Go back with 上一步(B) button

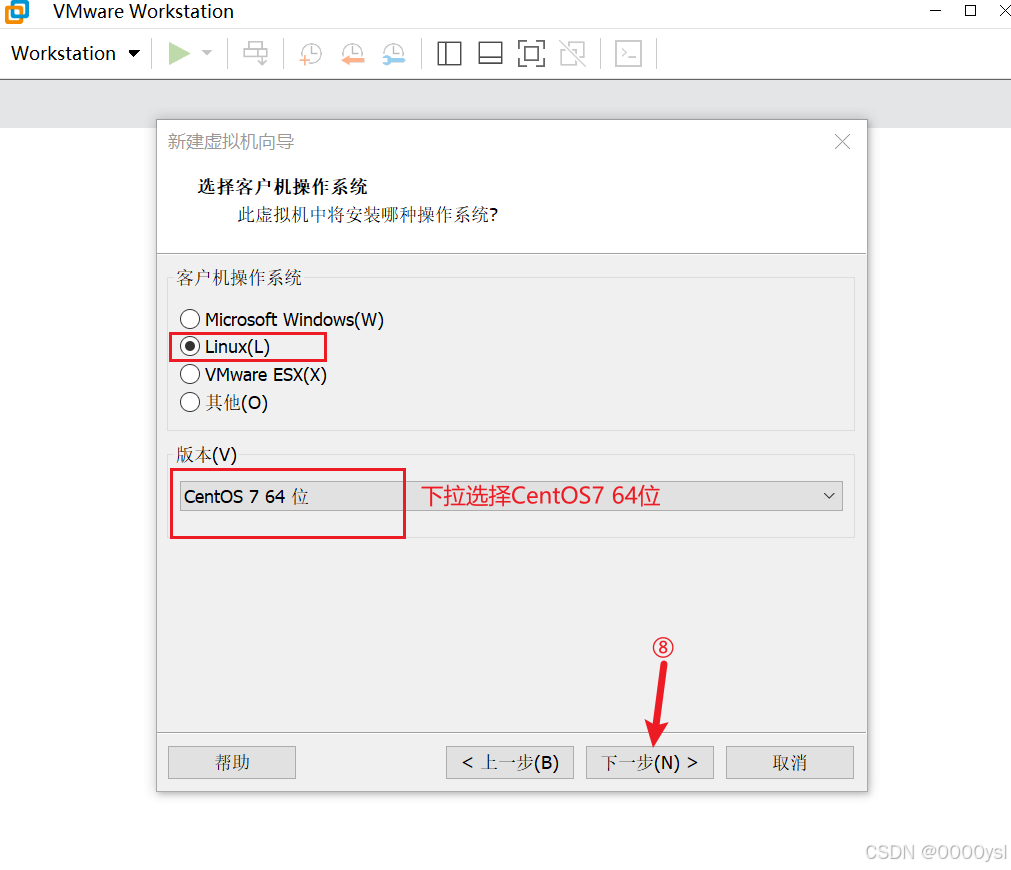point(509,762)
